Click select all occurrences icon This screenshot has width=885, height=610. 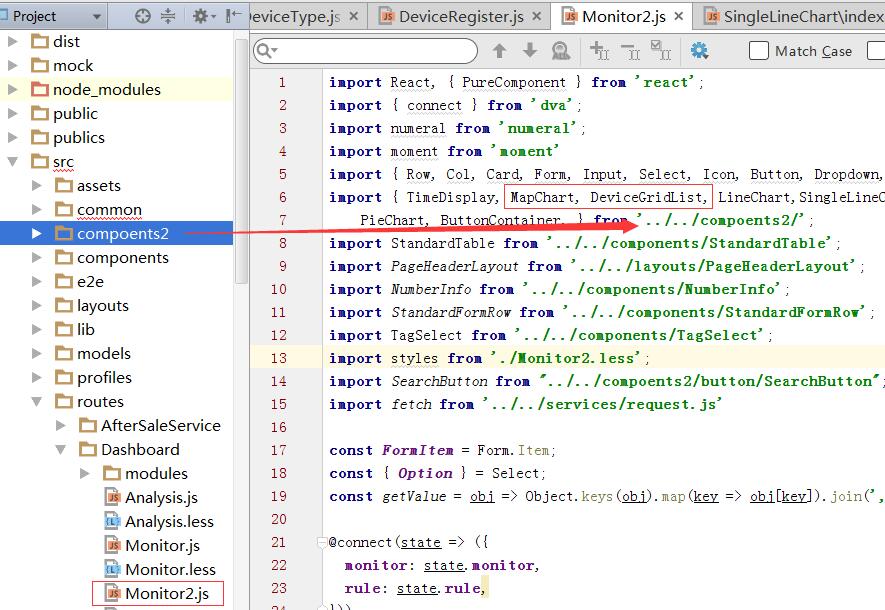click(x=661, y=50)
